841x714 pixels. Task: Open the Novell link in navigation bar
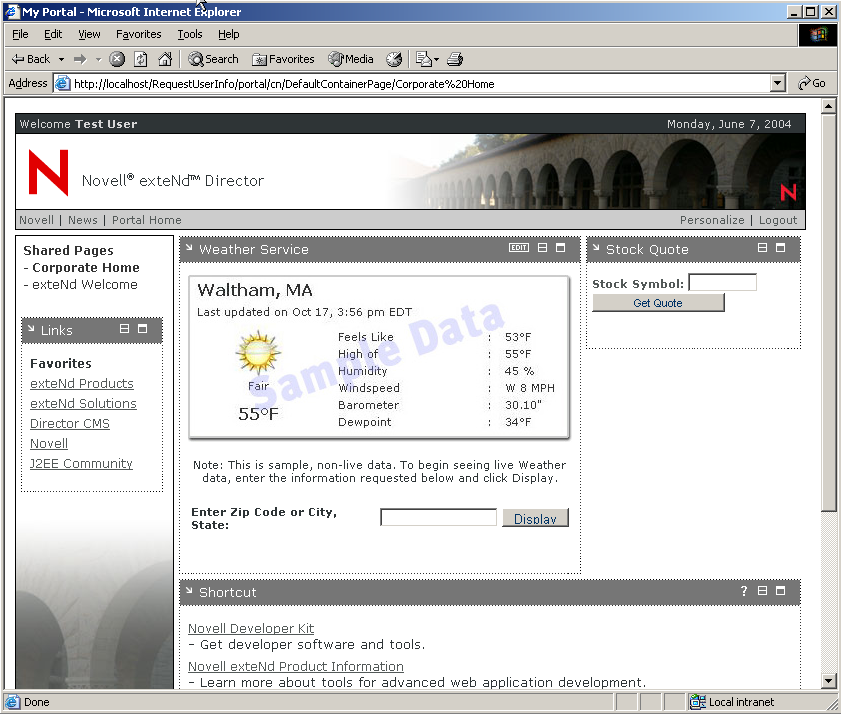click(x=36, y=220)
